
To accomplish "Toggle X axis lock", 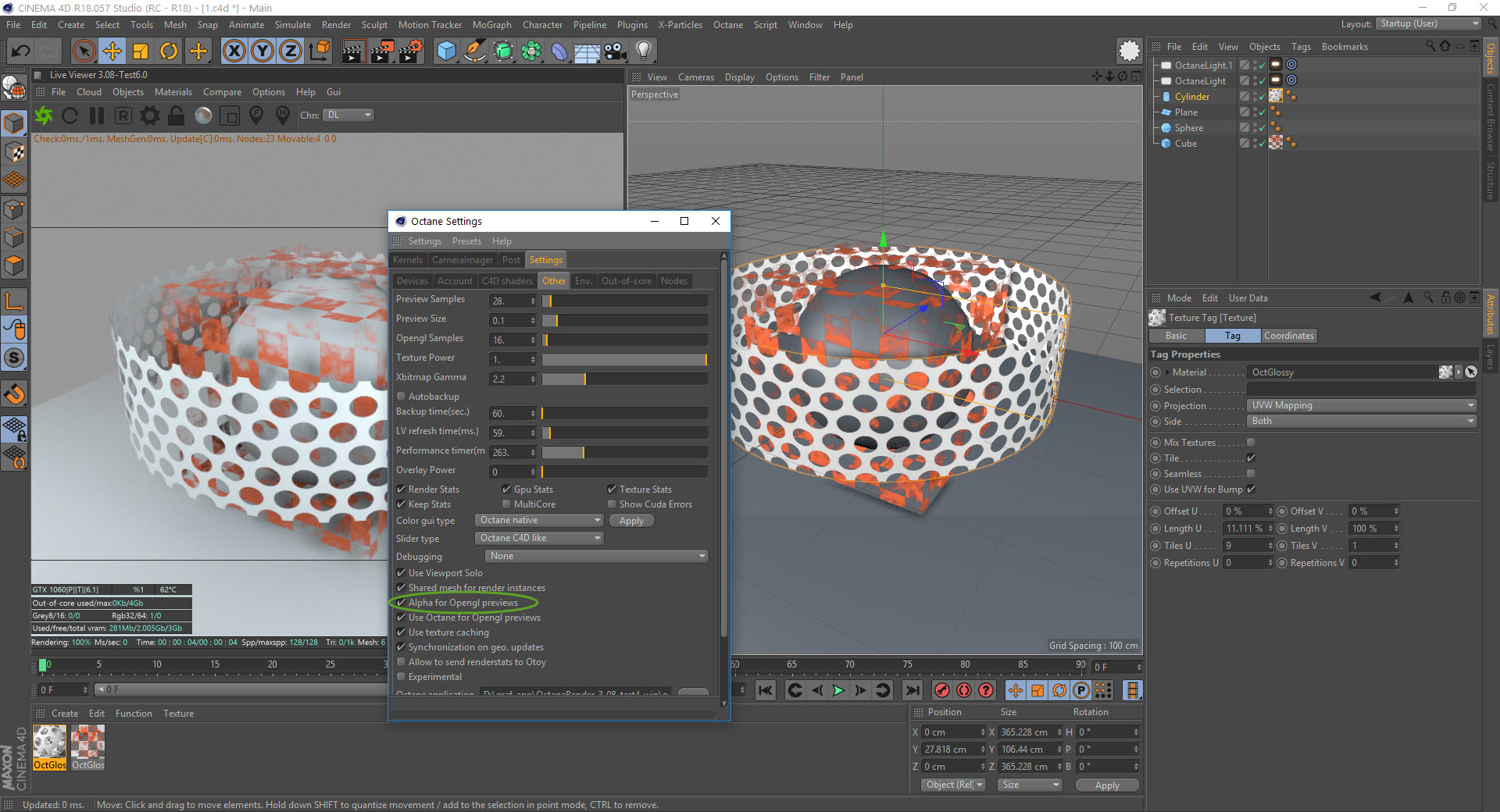I will pyautogui.click(x=234, y=52).
